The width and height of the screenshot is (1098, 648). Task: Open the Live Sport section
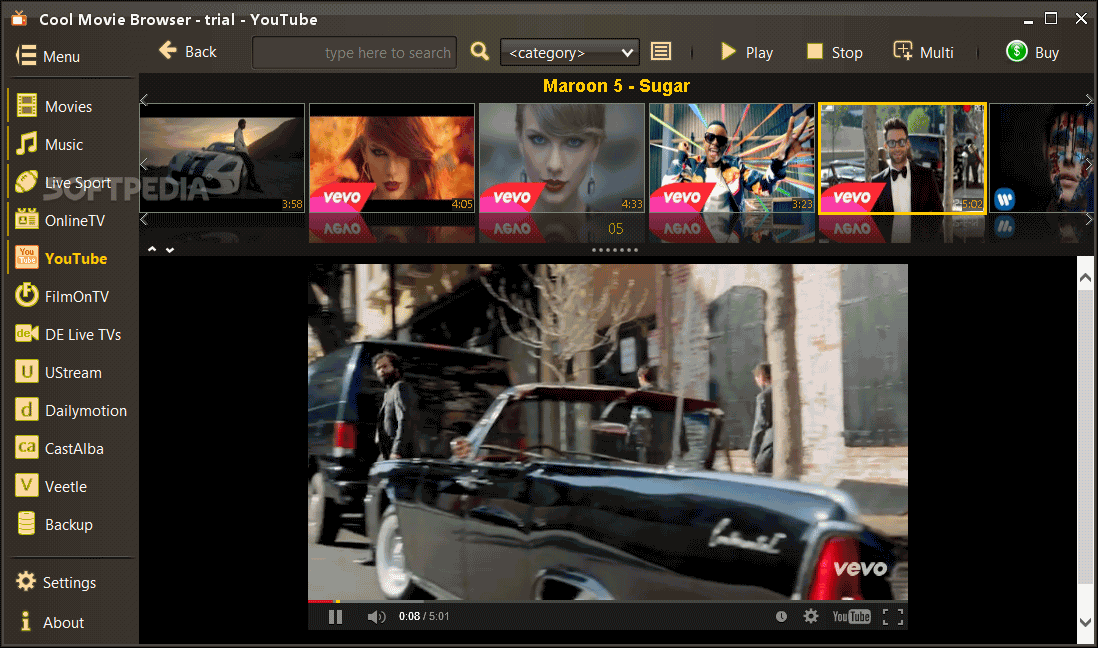click(x=78, y=183)
